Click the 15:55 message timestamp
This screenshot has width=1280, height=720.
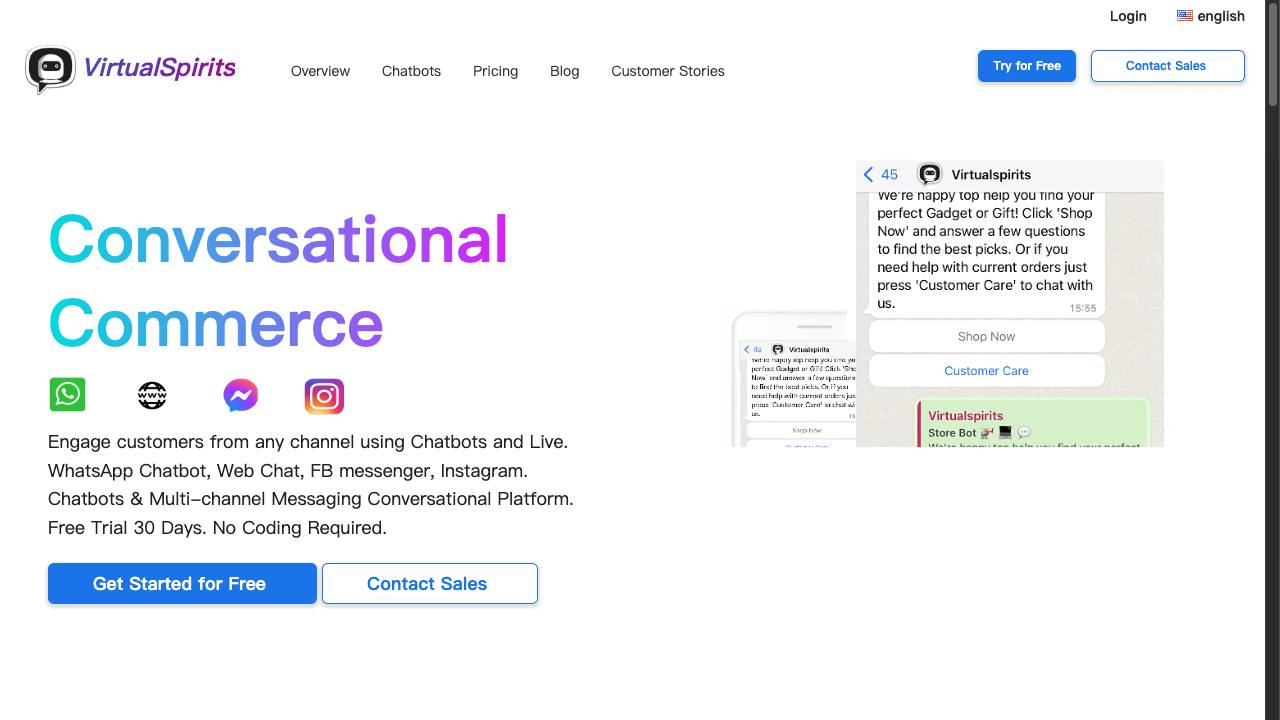1083,308
